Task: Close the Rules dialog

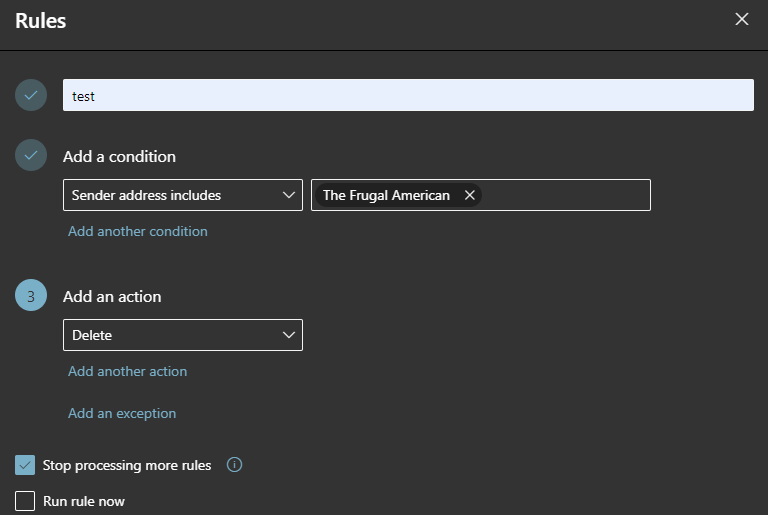Action: (742, 19)
